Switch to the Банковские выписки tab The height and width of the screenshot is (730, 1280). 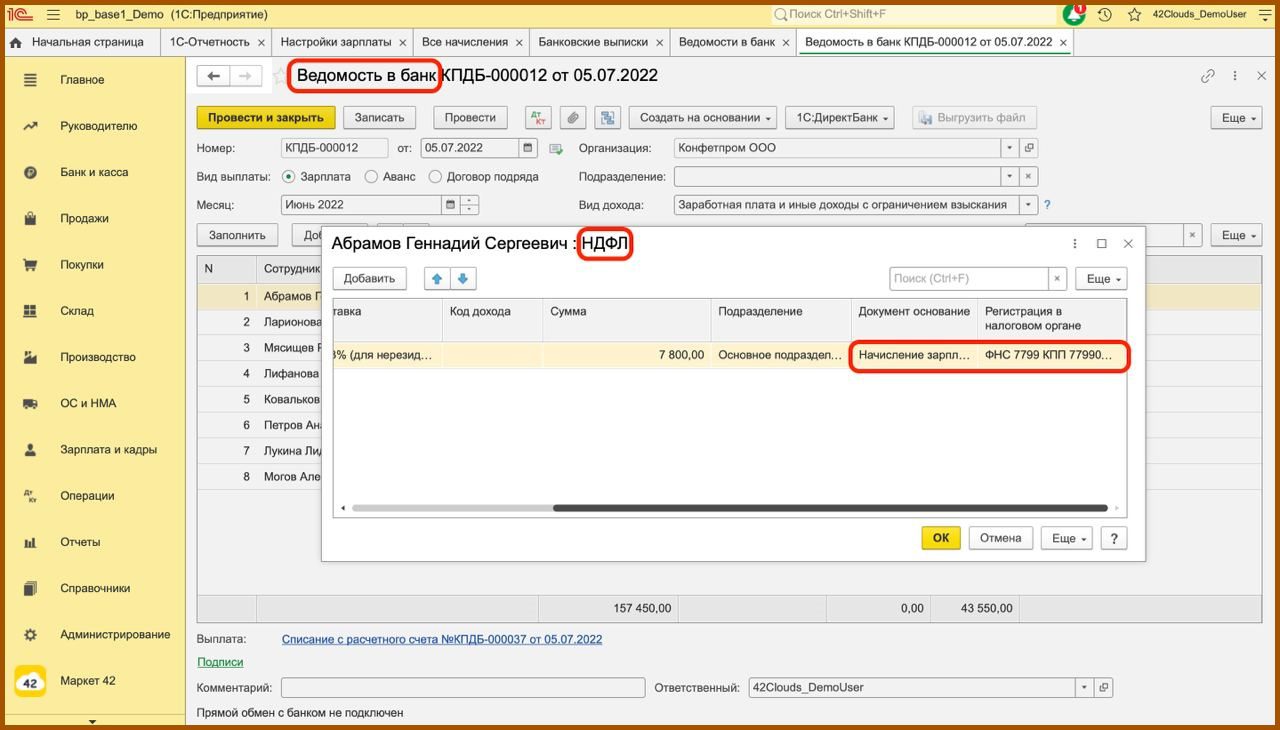[x=592, y=42]
